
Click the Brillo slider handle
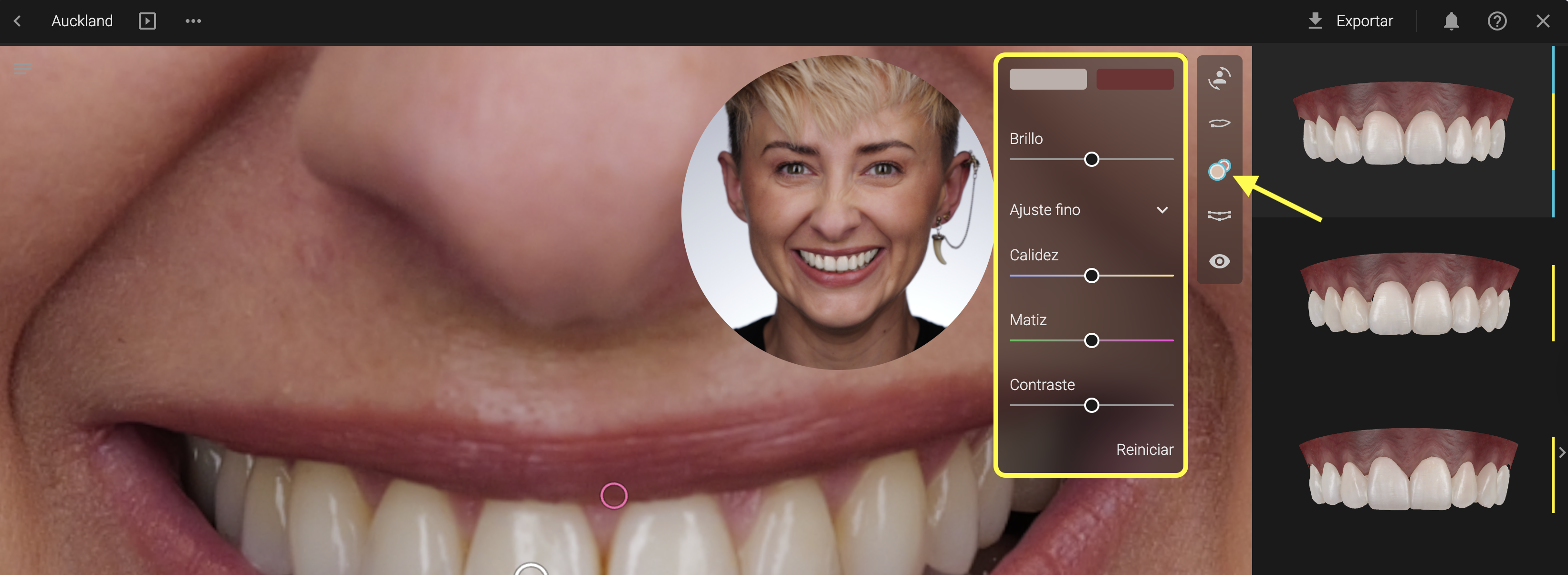(x=1091, y=159)
